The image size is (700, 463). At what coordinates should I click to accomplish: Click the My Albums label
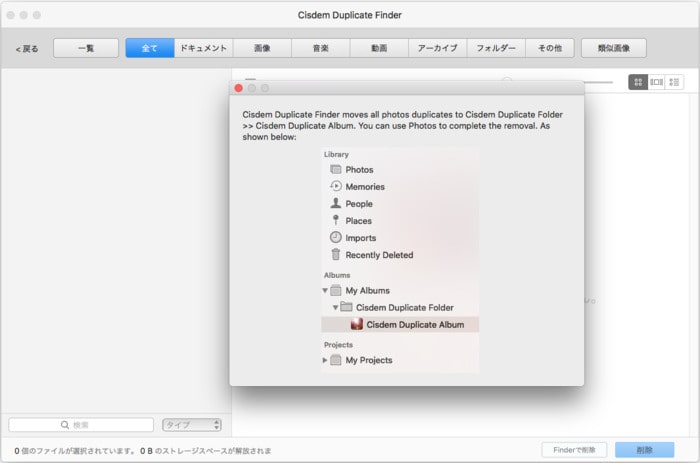367,291
